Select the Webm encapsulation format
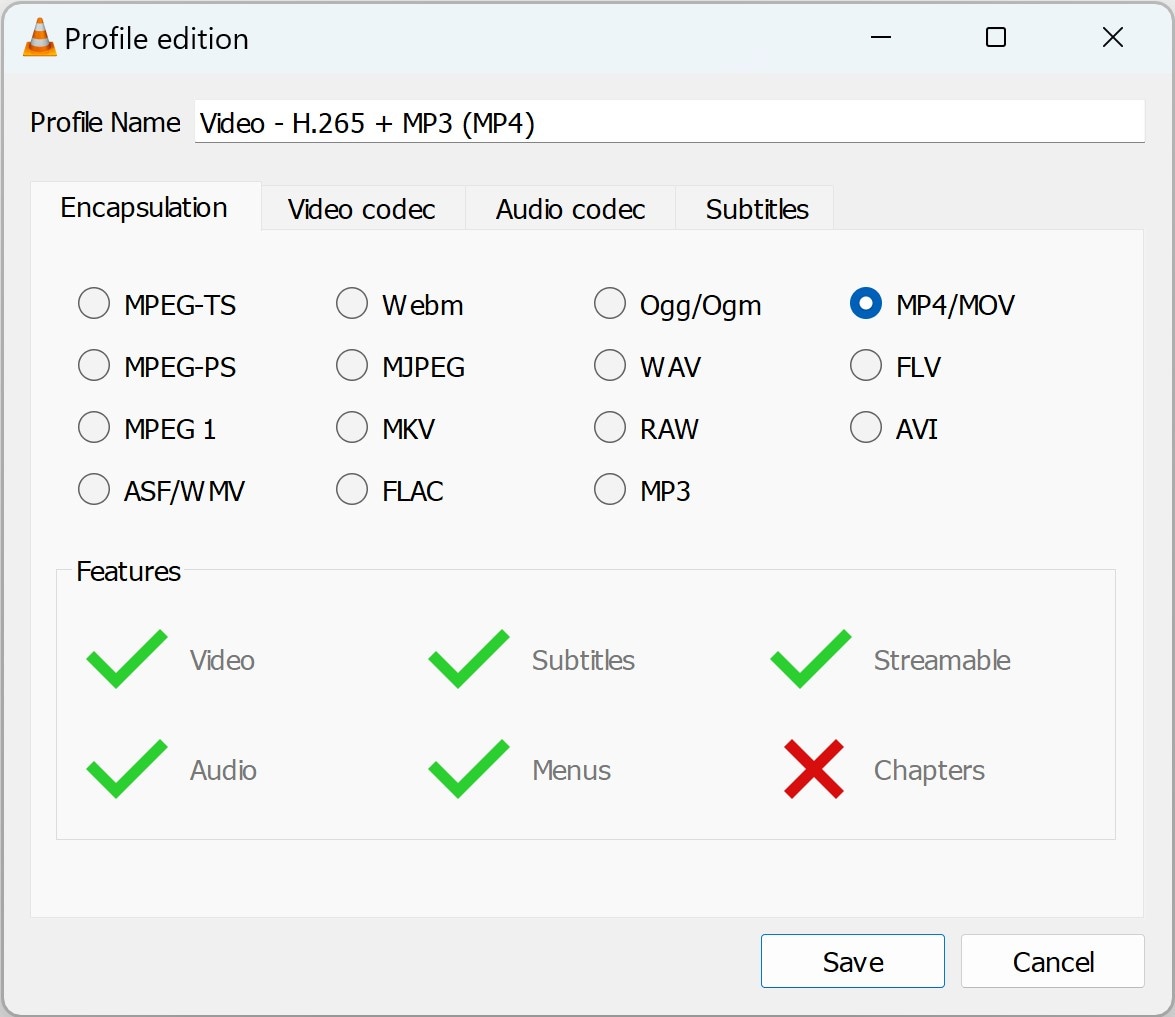 (352, 303)
